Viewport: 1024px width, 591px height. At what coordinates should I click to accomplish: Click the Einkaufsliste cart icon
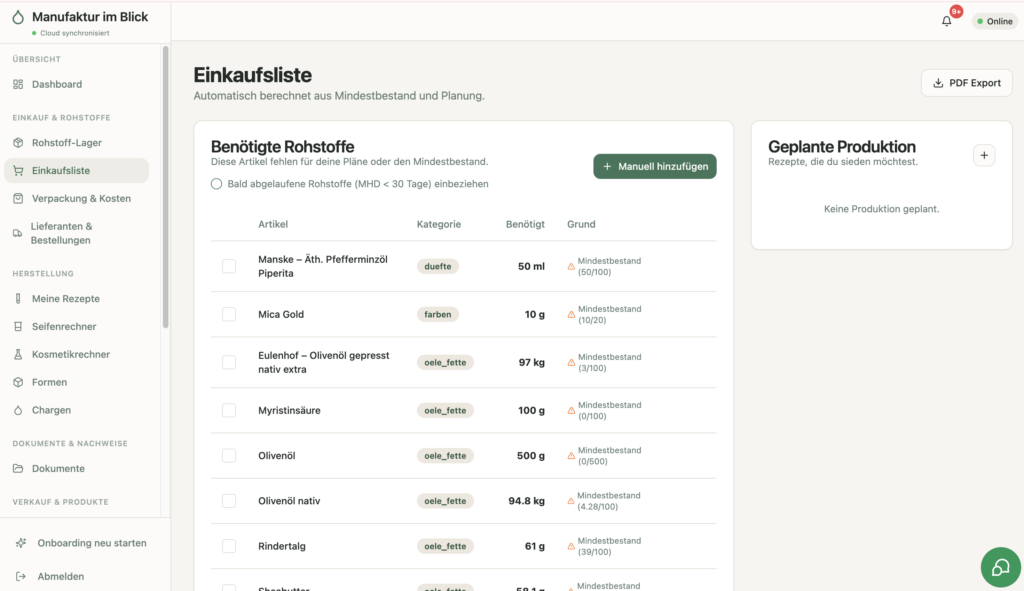tap(18, 170)
